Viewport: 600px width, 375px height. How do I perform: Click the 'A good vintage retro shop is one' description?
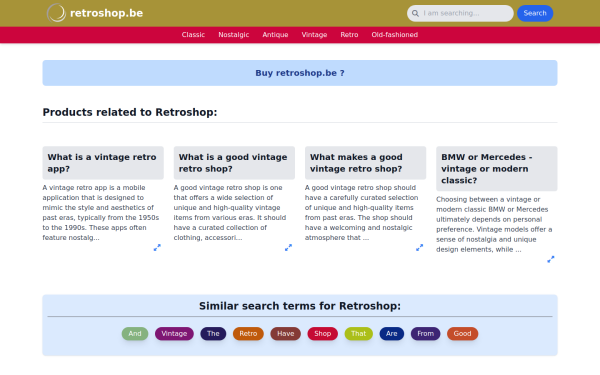(x=230, y=213)
